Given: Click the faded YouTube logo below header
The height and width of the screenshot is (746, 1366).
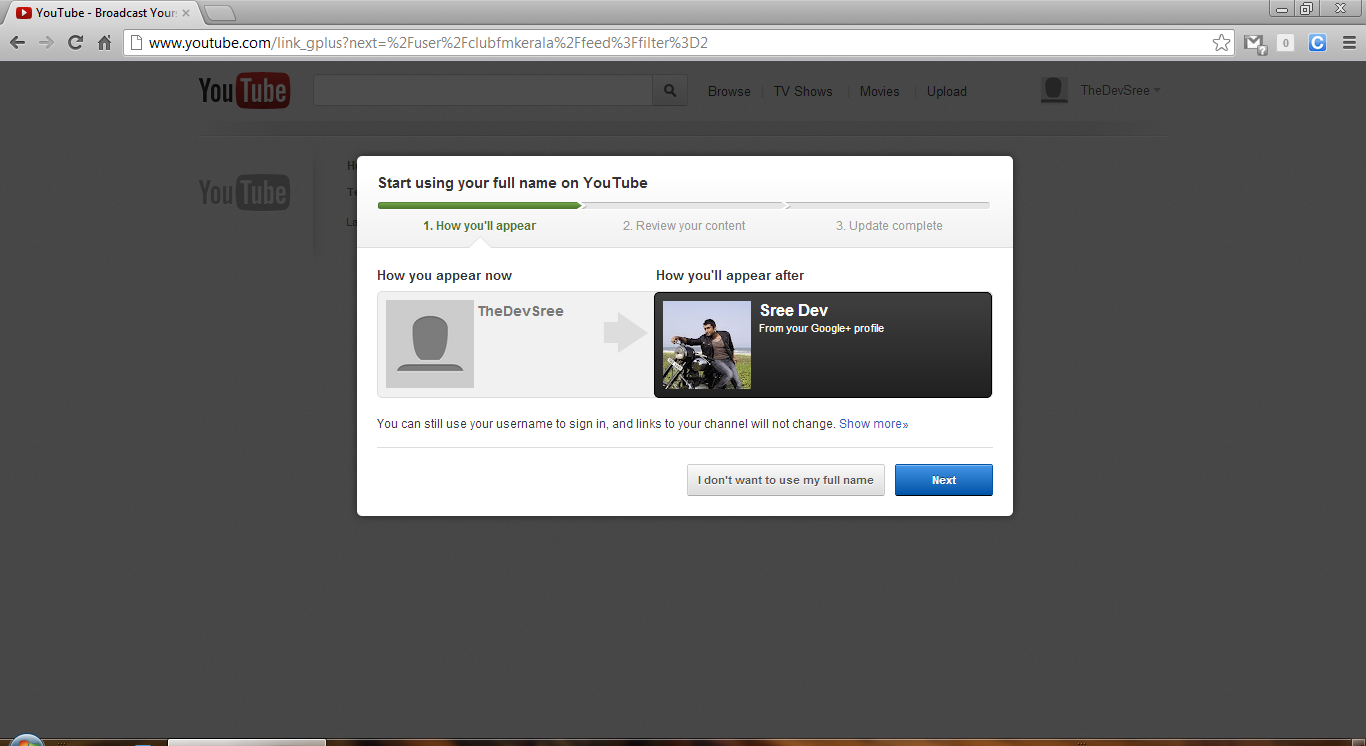Looking at the screenshot, I should (x=244, y=192).
